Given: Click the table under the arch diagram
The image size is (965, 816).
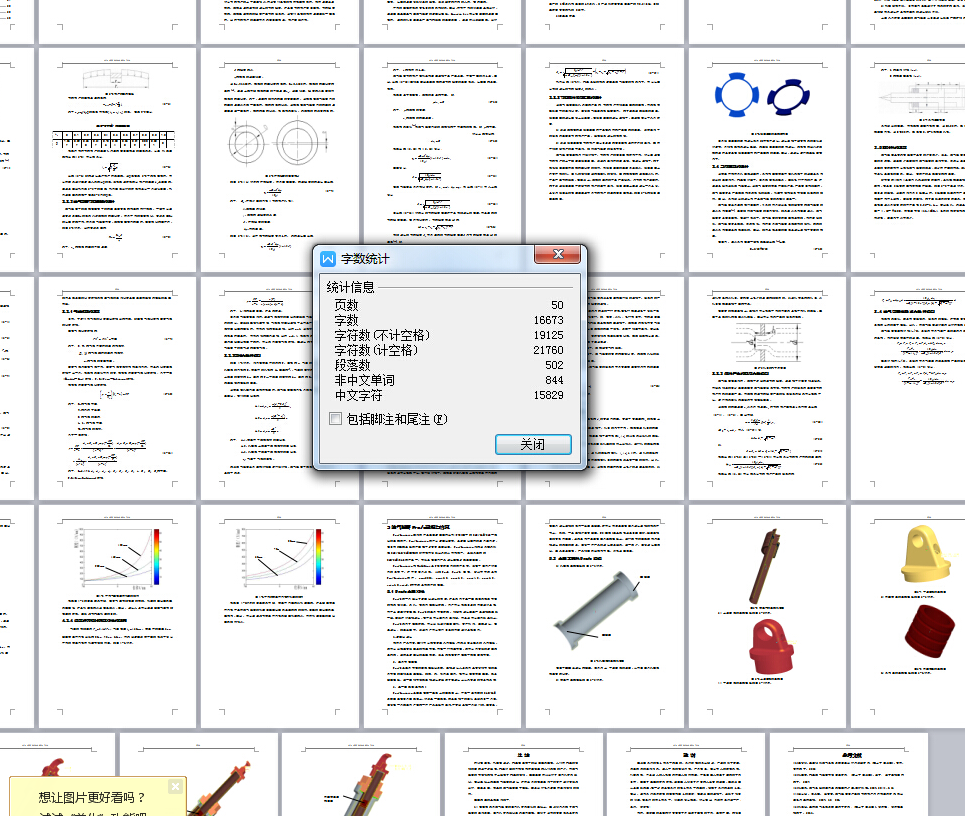Looking at the screenshot, I should 113,139.
